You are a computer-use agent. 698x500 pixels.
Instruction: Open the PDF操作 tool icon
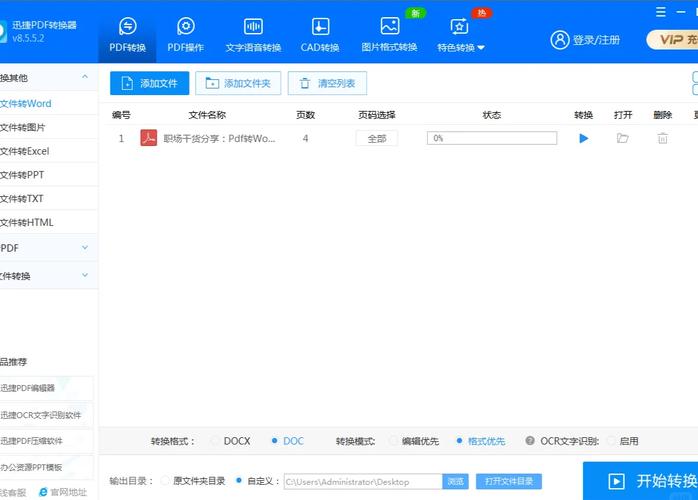(185, 27)
